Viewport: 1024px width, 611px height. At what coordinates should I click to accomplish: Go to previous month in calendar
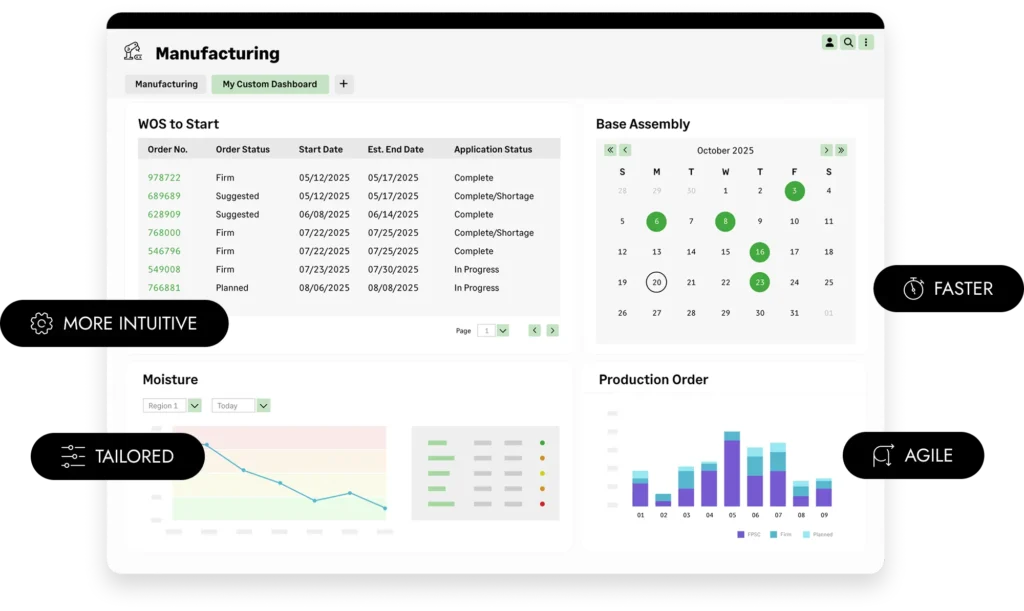tap(625, 150)
